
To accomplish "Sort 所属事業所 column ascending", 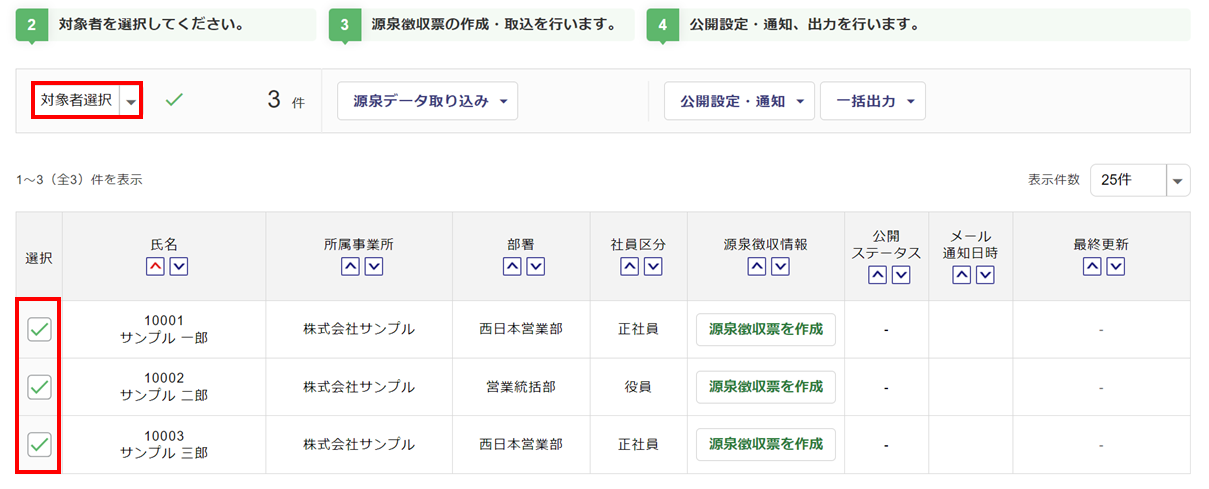I will click(x=350, y=267).
